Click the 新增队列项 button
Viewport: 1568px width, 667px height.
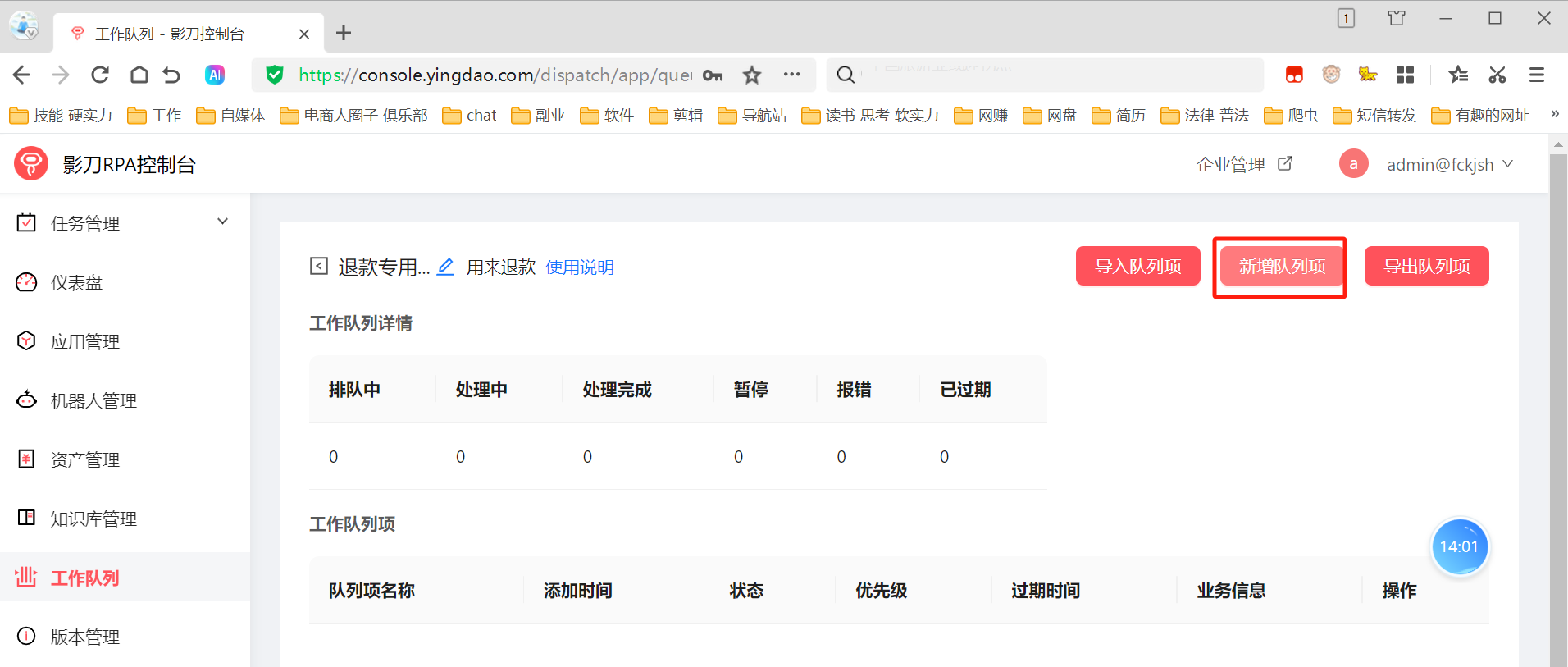point(1282,266)
